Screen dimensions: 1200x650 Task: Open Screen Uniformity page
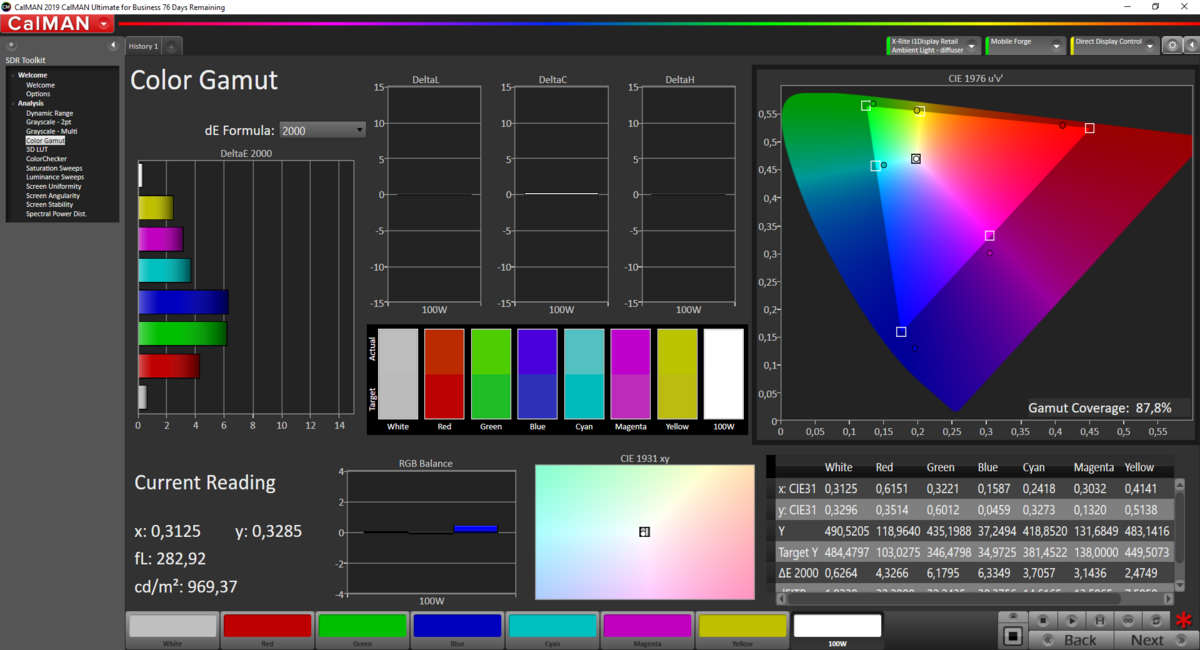tap(54, 186)
